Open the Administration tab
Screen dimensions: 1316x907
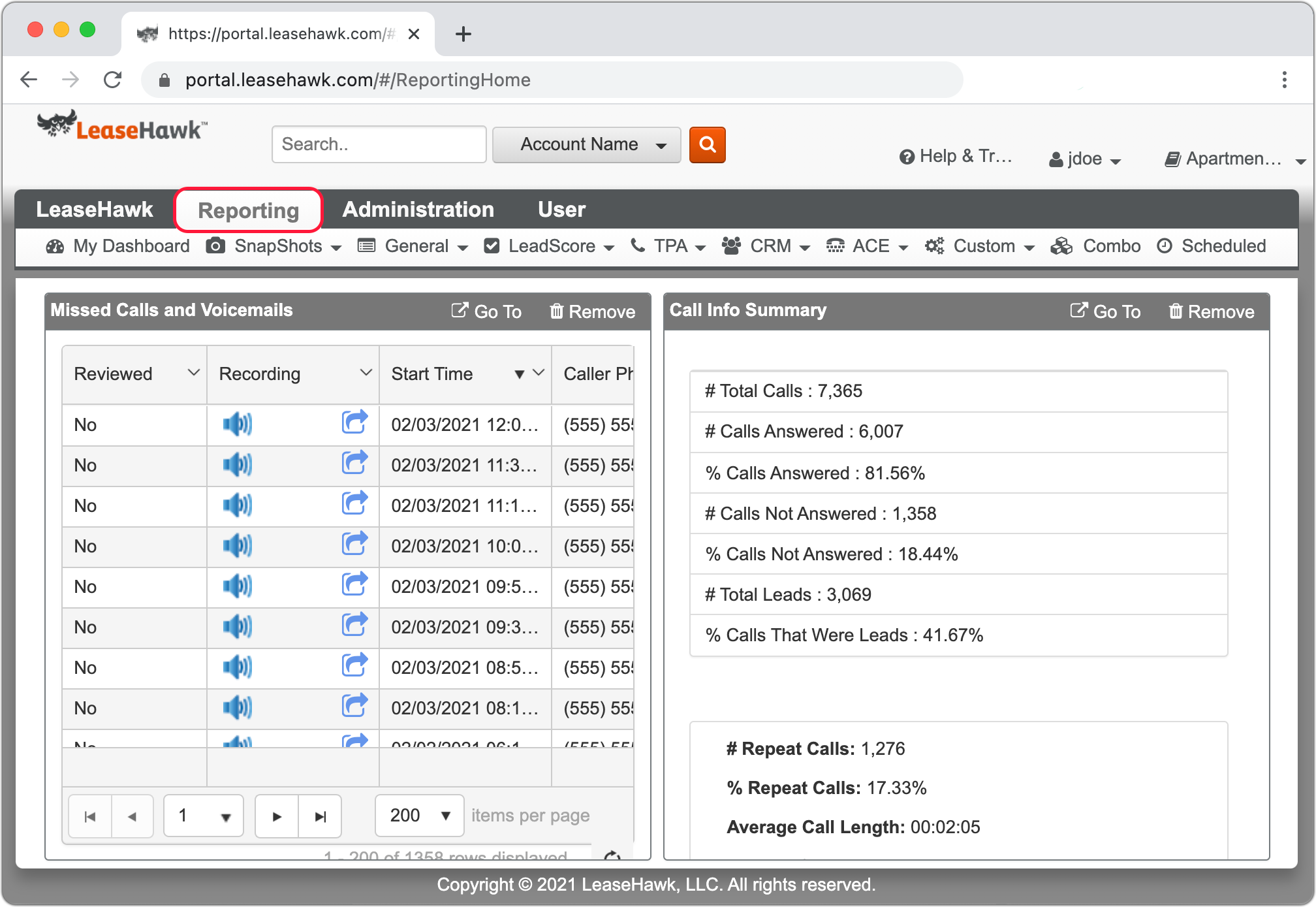(x=418, y=210)
